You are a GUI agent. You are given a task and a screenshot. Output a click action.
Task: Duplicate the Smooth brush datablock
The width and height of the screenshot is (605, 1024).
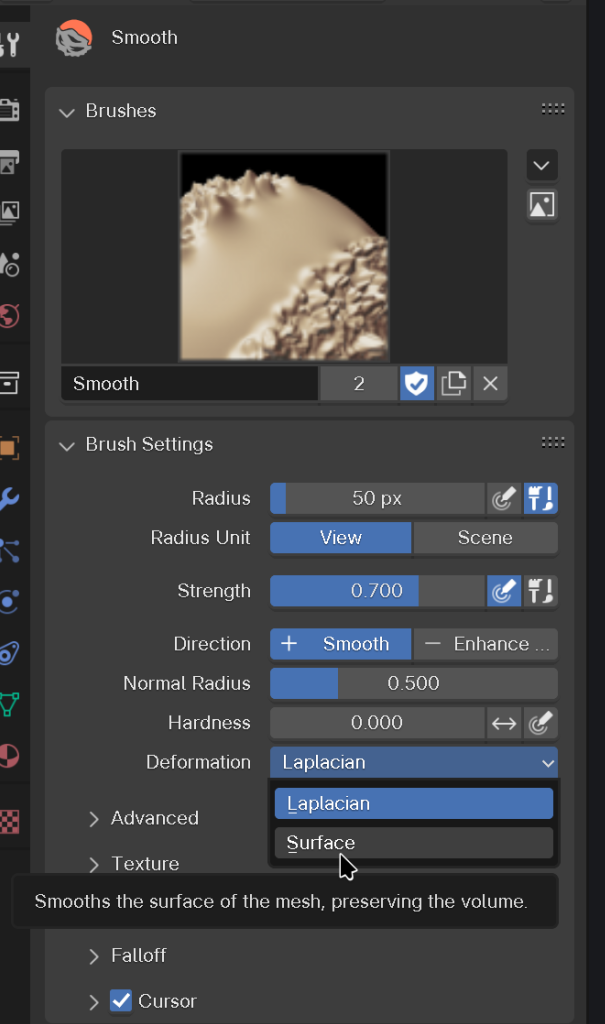pyautogui.click(x=453, y=383)
